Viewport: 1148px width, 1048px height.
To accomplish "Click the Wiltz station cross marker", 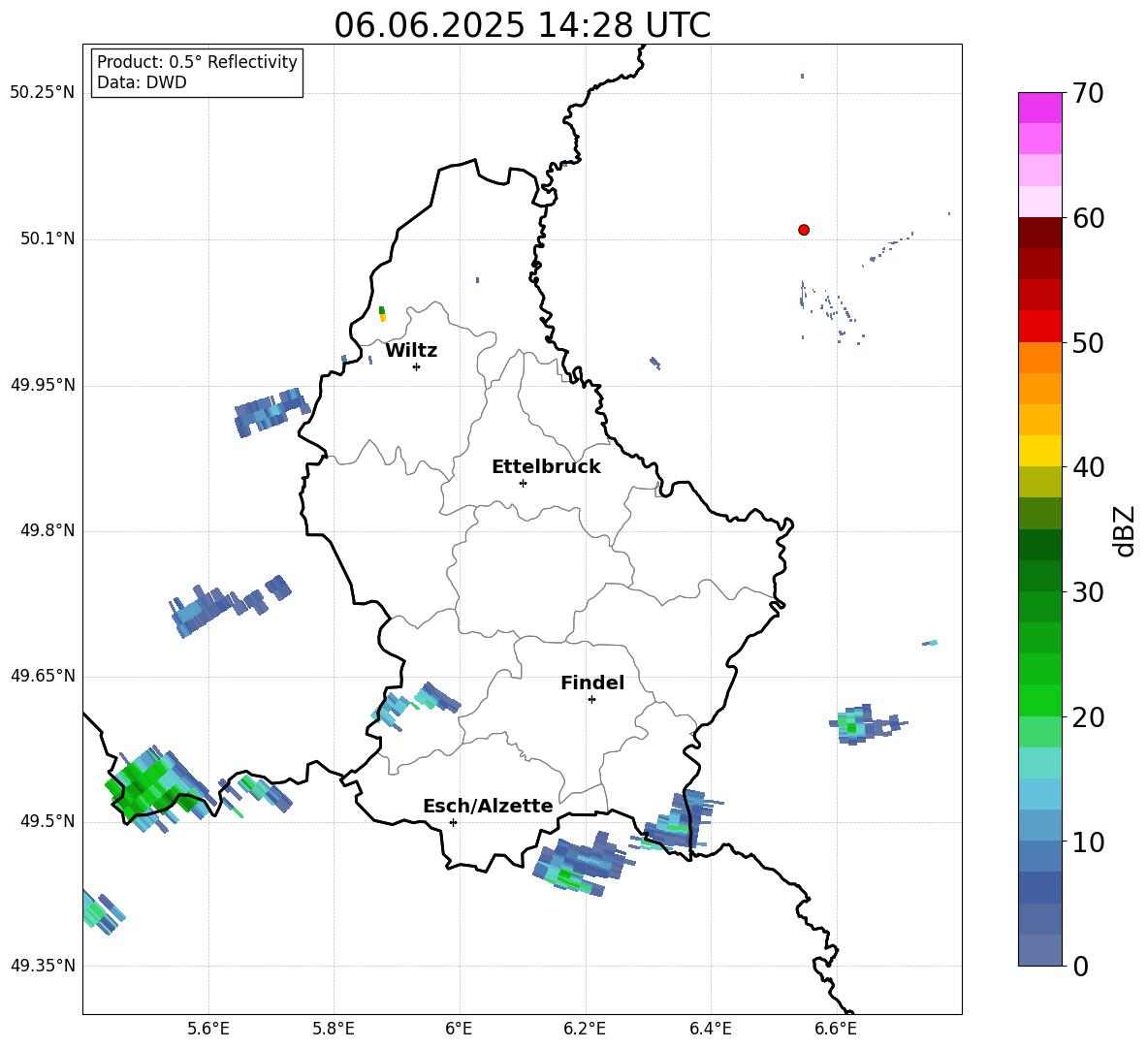I will coord(416,366).
